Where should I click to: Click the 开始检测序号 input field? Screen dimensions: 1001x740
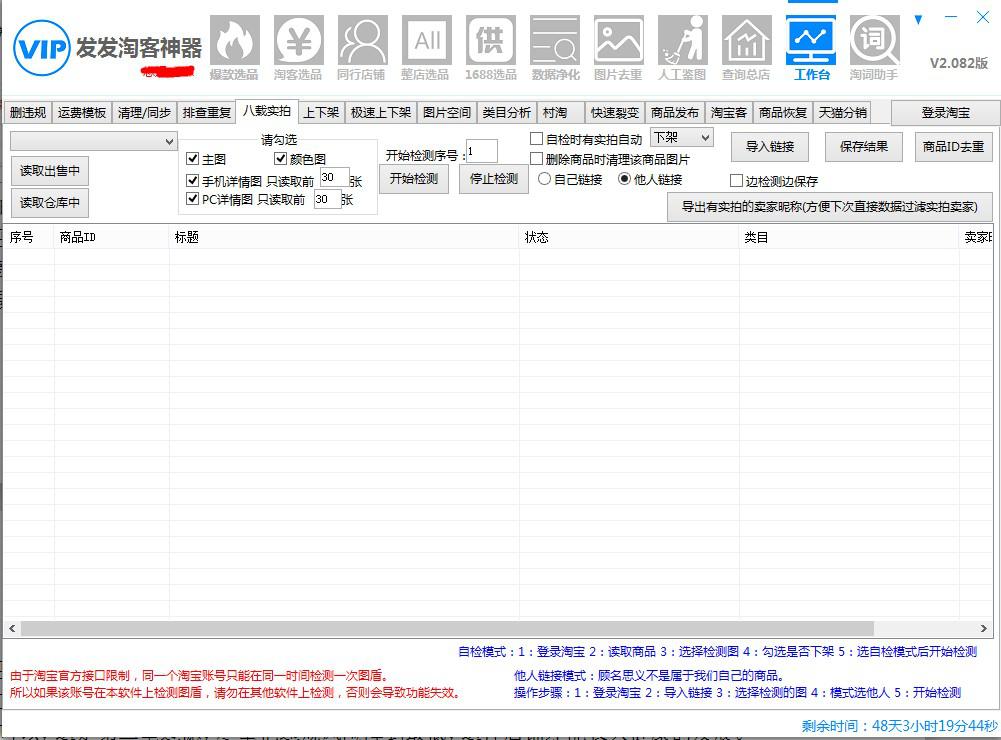pyautogui.click(x=482, y=150)
